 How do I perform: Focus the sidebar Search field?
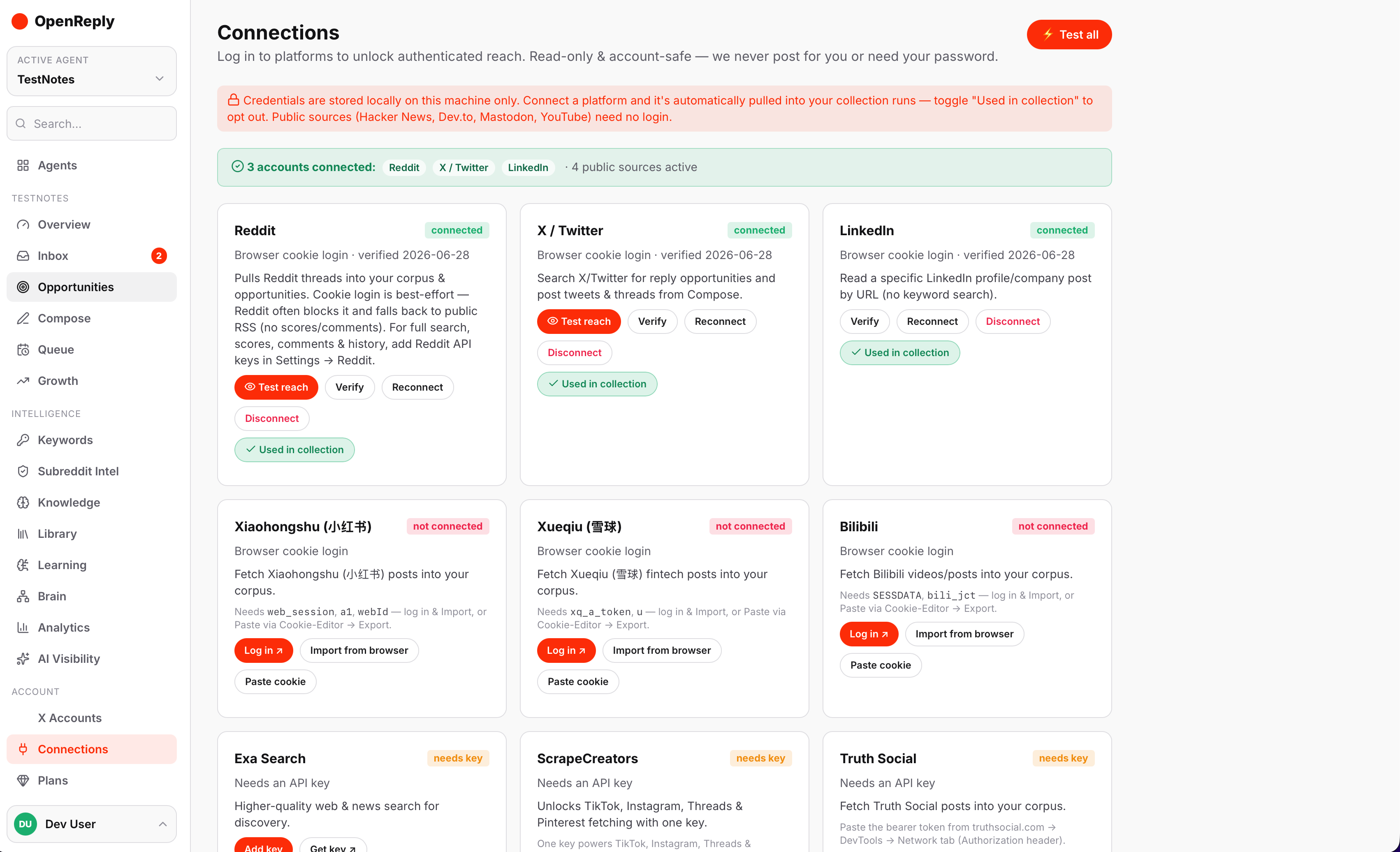click(x=91, y=123)
